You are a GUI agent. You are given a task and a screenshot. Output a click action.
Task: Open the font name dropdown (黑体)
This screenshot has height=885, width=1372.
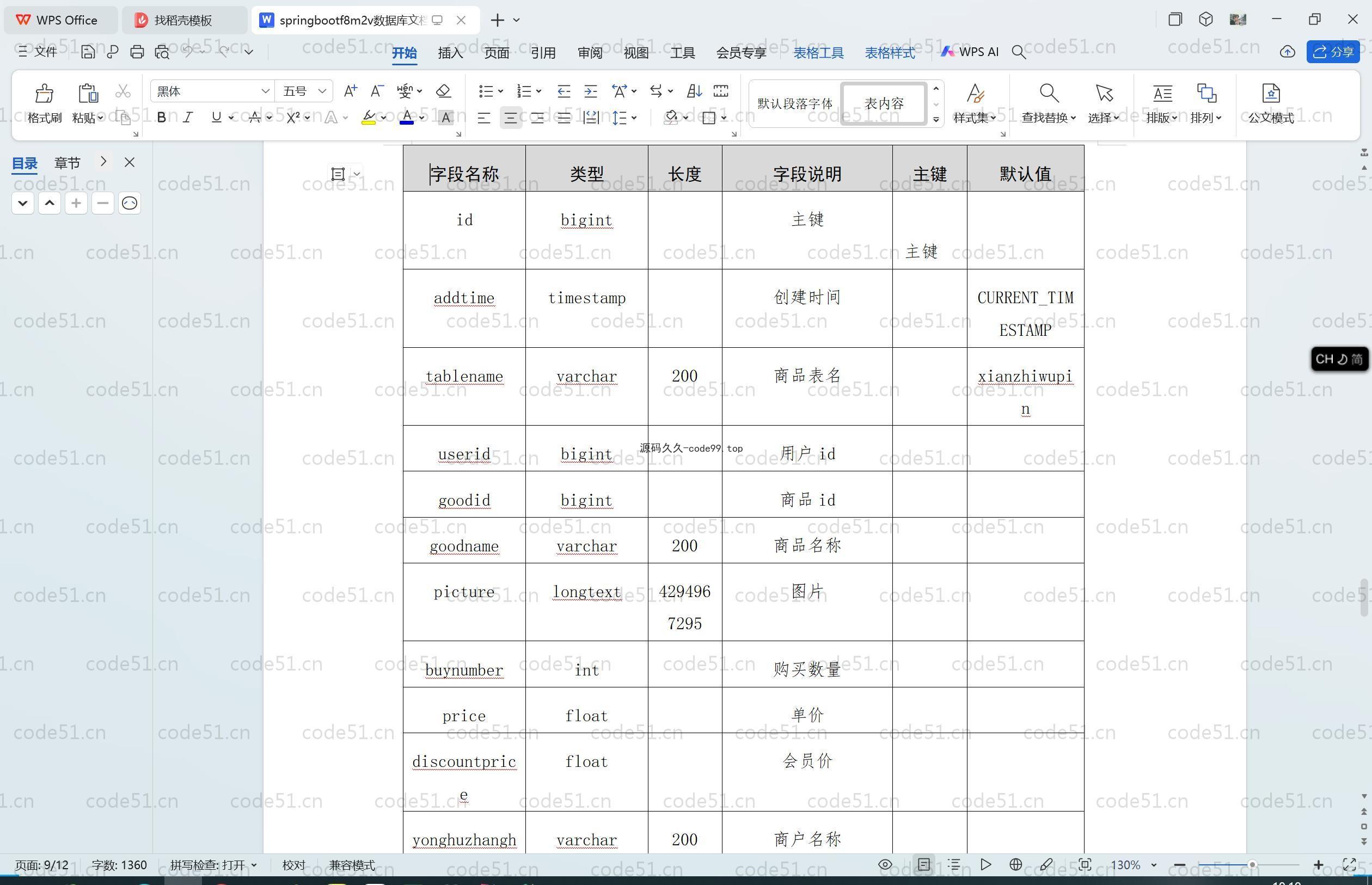[x=265, y=91]
